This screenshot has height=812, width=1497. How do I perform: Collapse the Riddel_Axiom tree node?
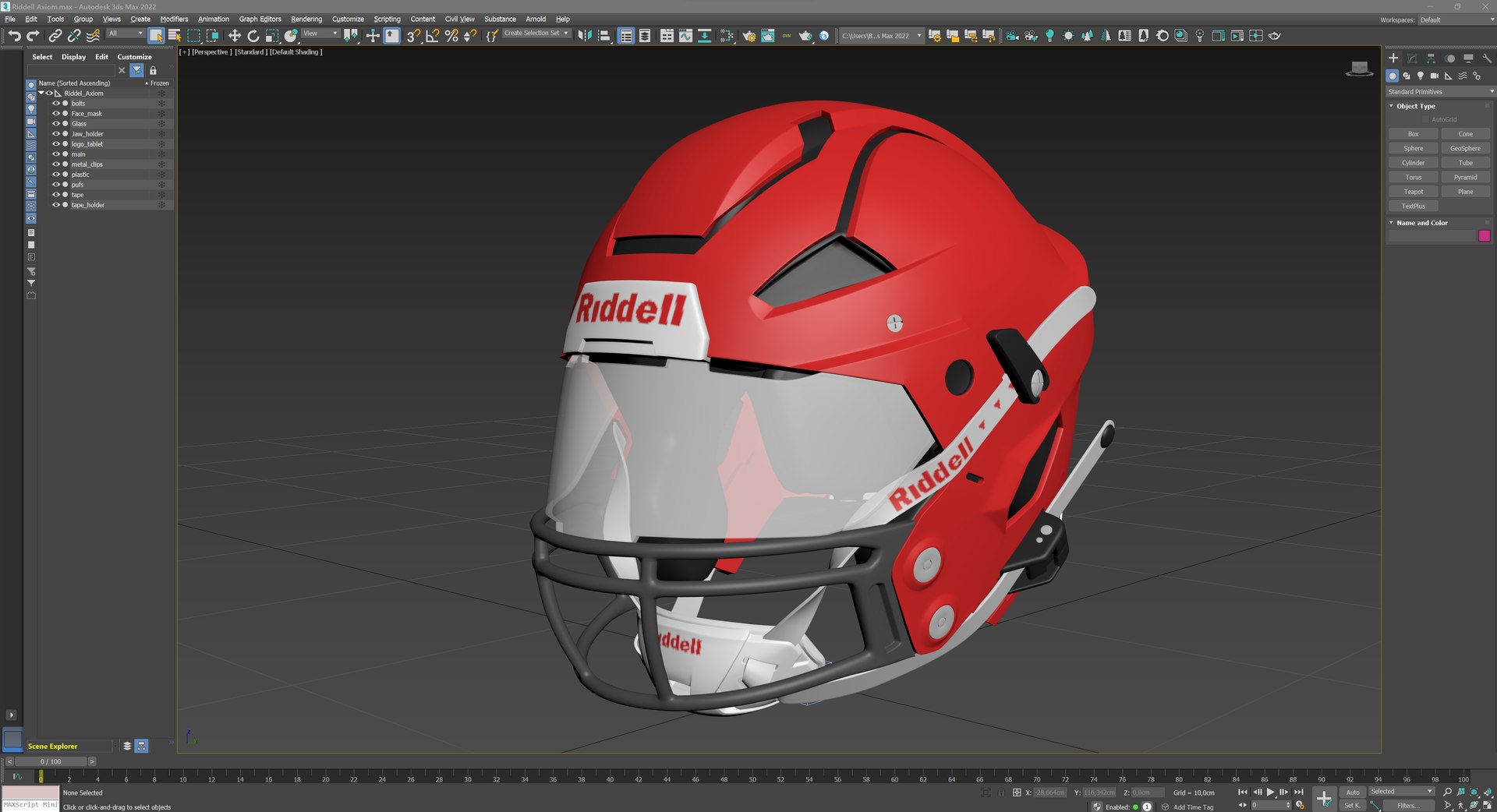point(41,94)
